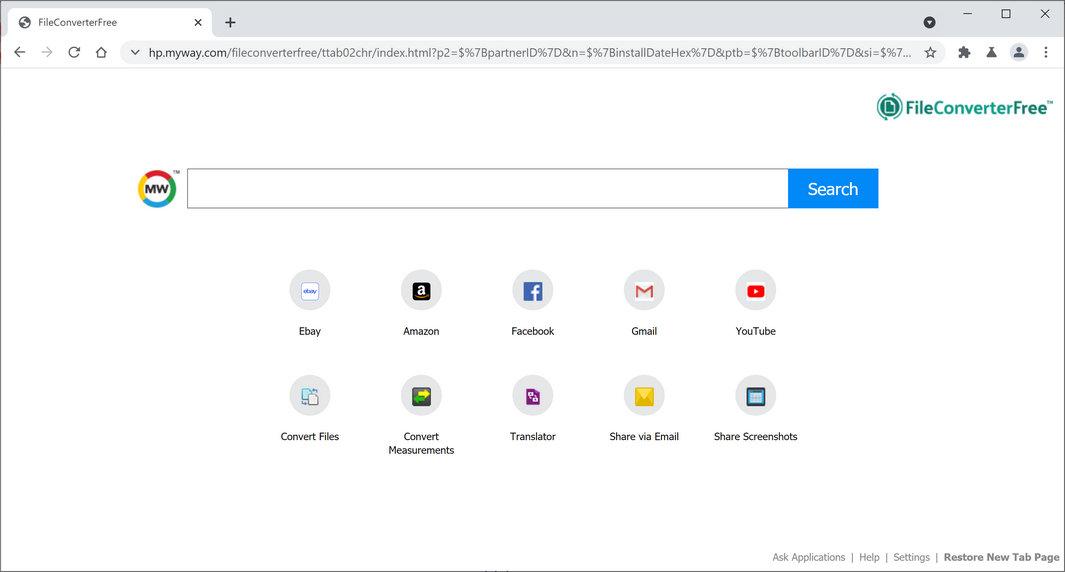Open the Ask Applications link

point(808,557)
